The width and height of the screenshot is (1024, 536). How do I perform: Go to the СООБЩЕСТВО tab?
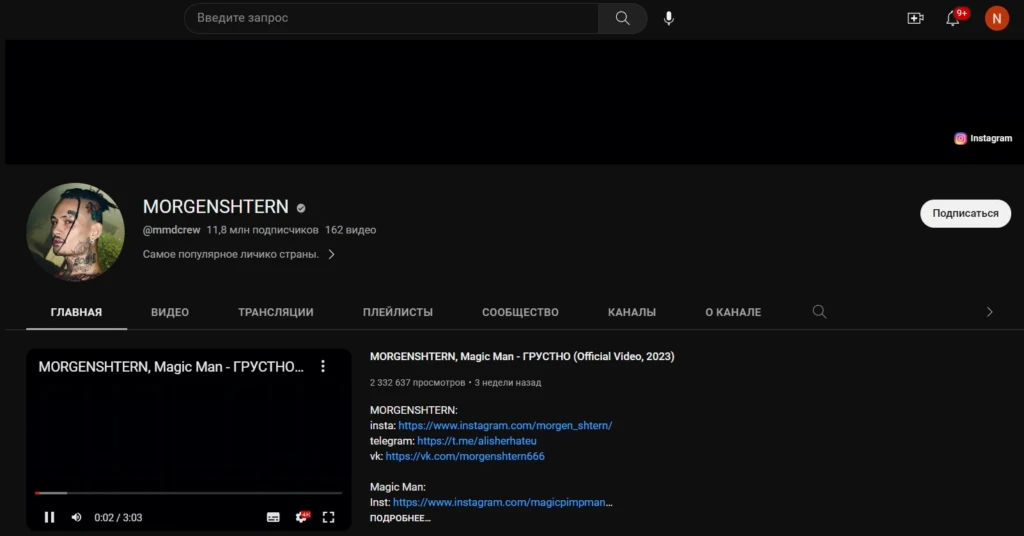click(520, 312)
